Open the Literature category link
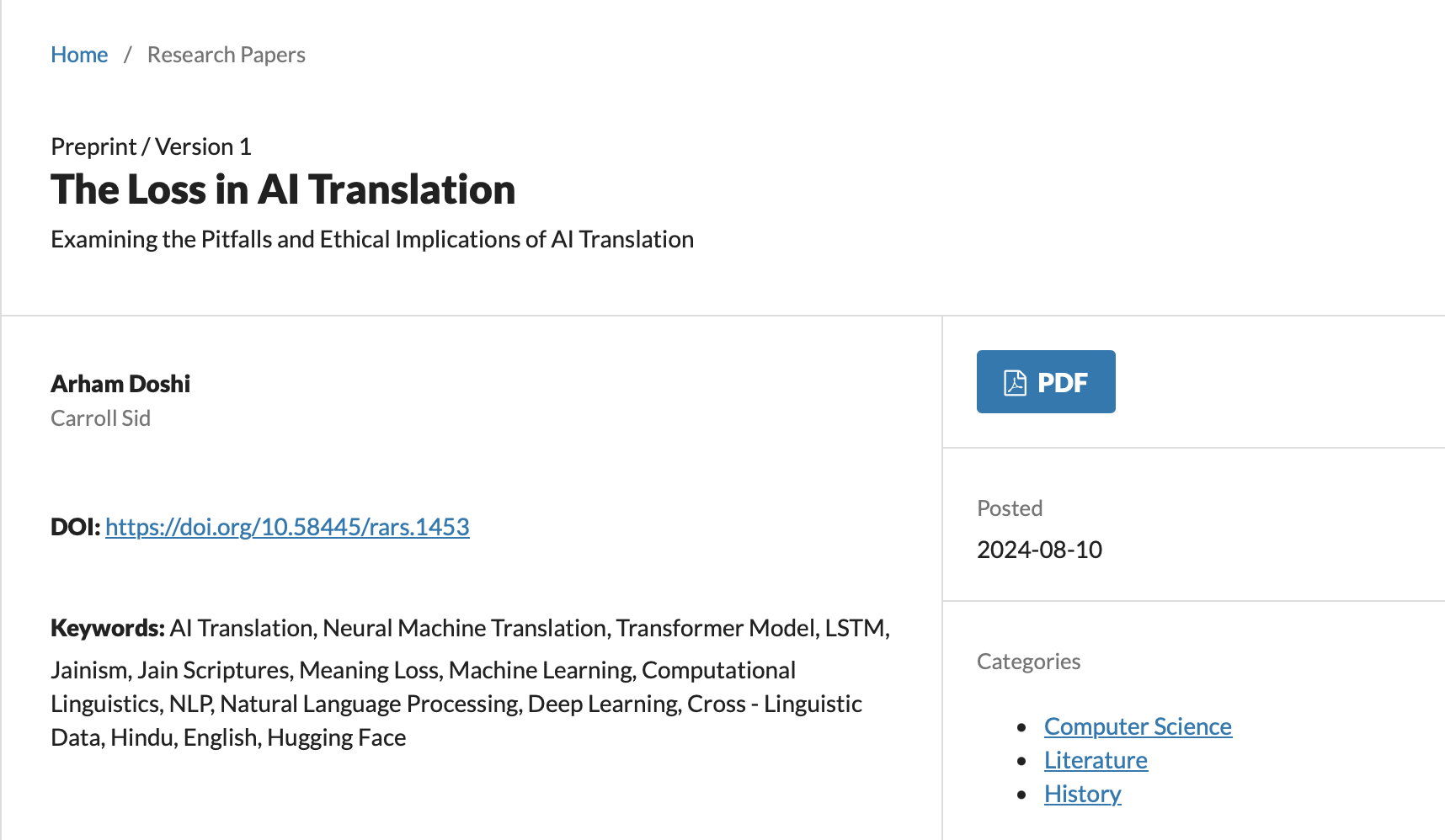 tap(1095, 760)
